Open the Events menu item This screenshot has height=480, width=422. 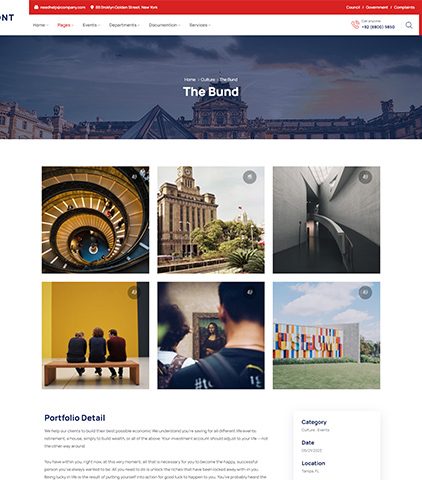pos(91,25)
